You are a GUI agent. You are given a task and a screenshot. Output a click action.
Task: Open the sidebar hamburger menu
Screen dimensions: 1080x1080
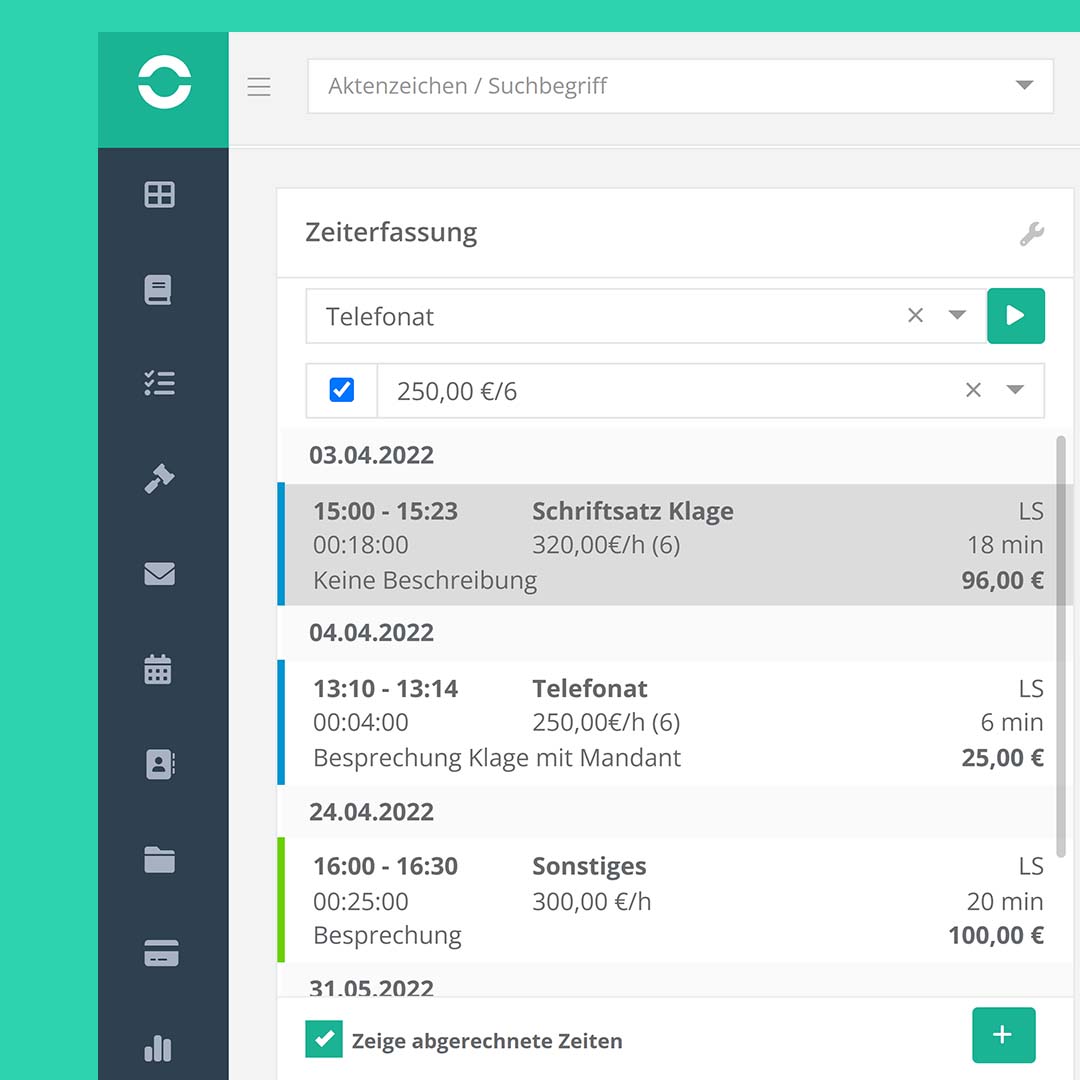click(x=259, y=86)
